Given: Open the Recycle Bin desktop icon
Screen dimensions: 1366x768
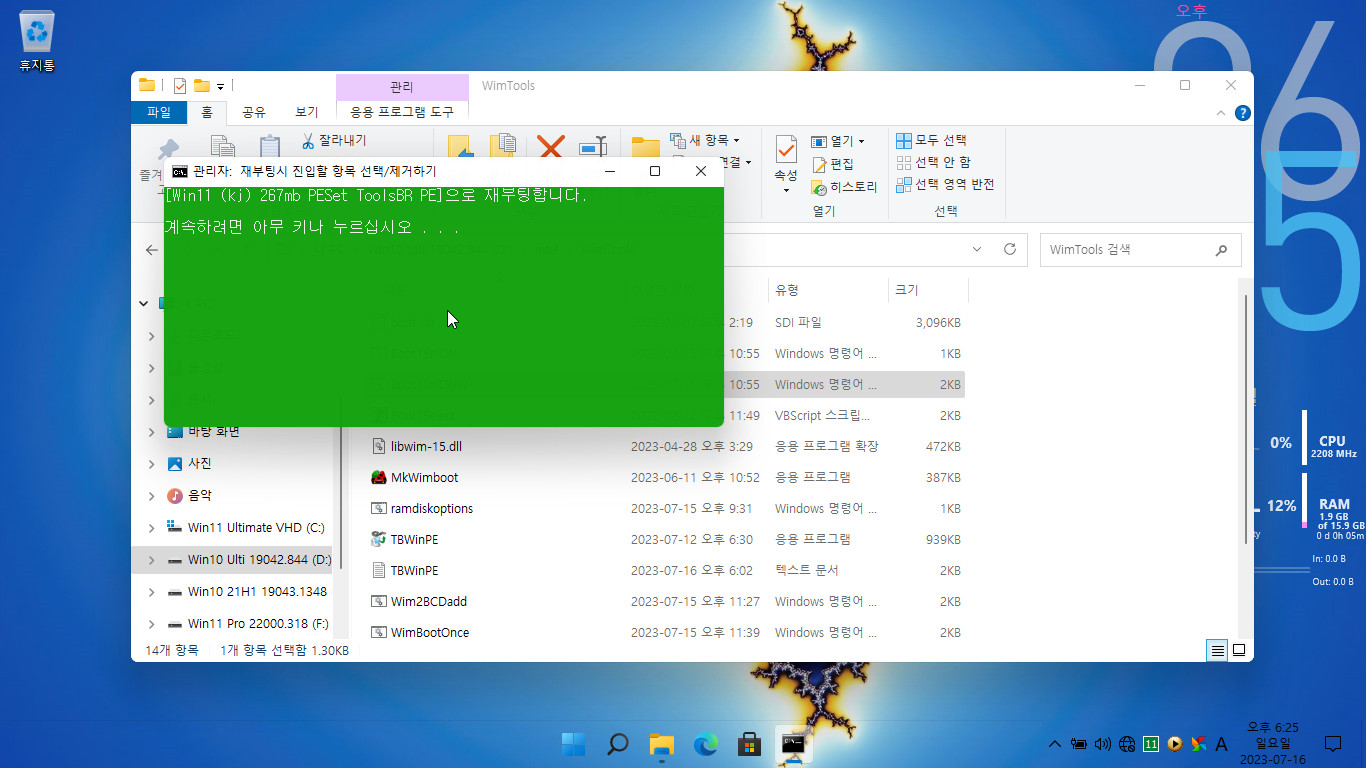Looking at the screenshot, I should click(x=37, y=42).
